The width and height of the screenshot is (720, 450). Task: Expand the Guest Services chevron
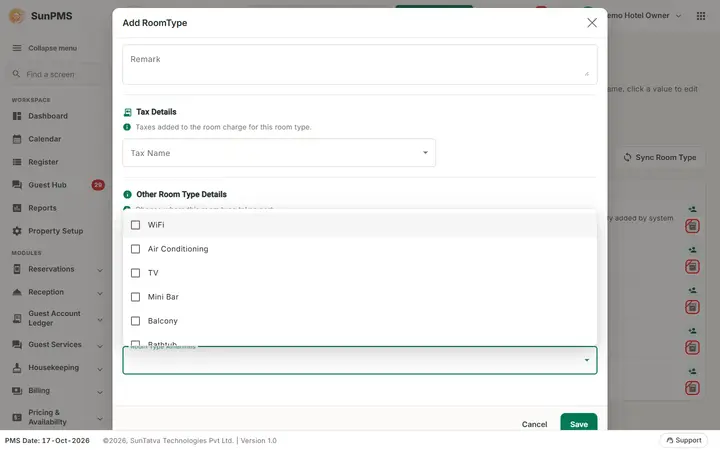(x=100, y=345)
